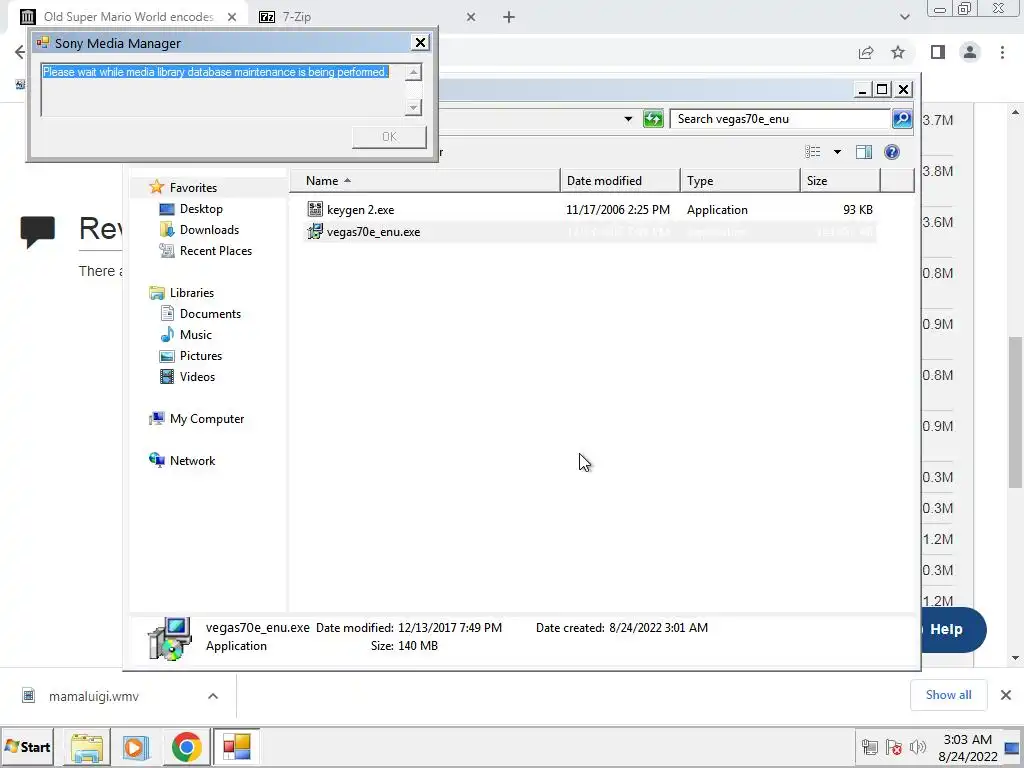
Task: Click the dialog message text box
Action: [x=223, y=89]
